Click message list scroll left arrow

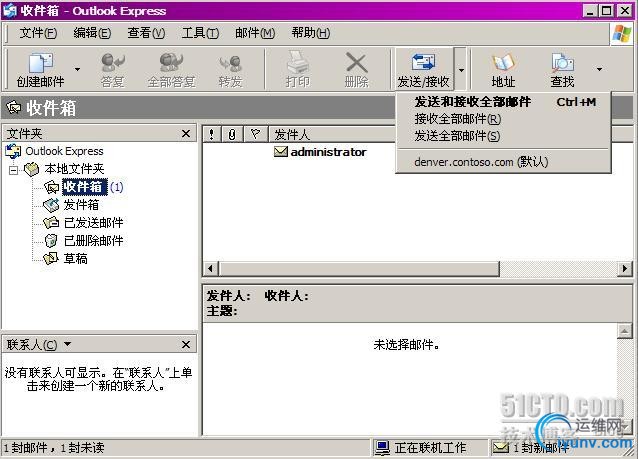pyautogui.click(x=210, y=269)
